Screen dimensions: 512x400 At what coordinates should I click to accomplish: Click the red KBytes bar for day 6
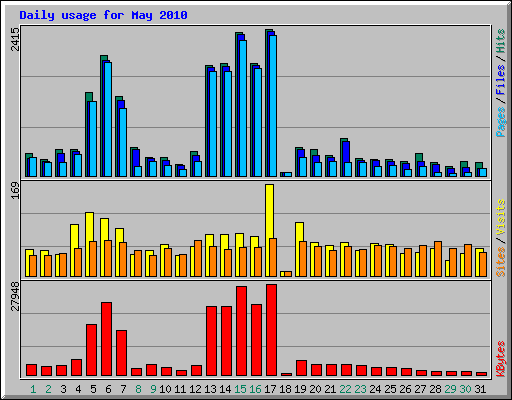tap(106, 339)
